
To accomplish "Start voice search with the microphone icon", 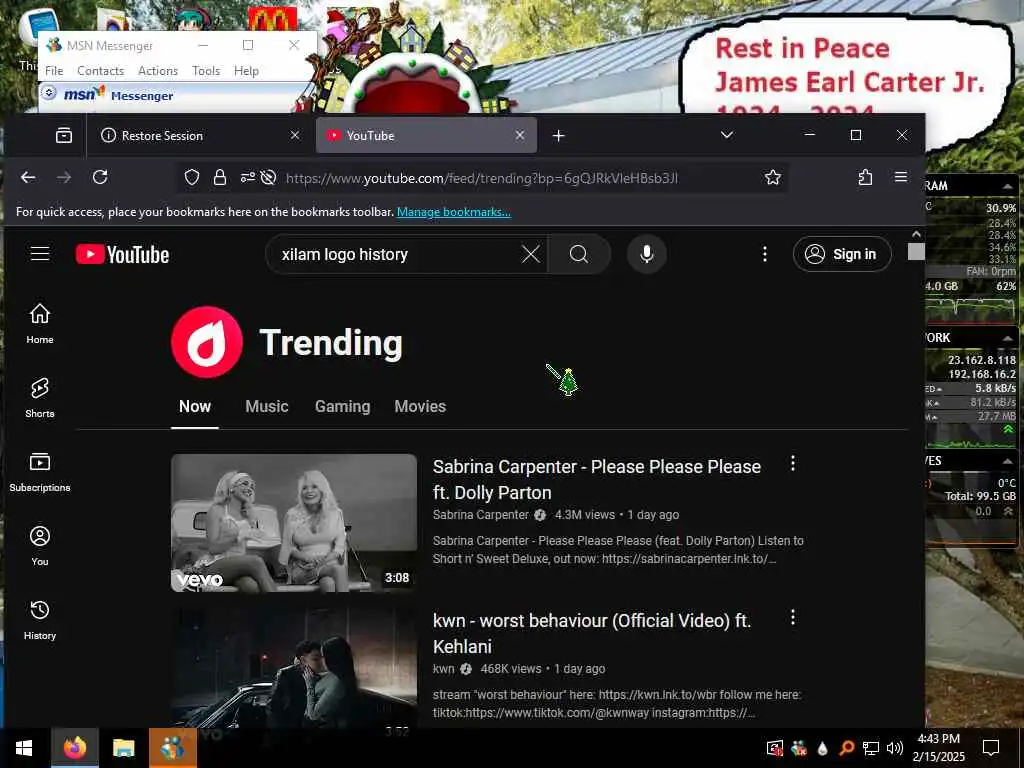I will [x=647, y=254].
